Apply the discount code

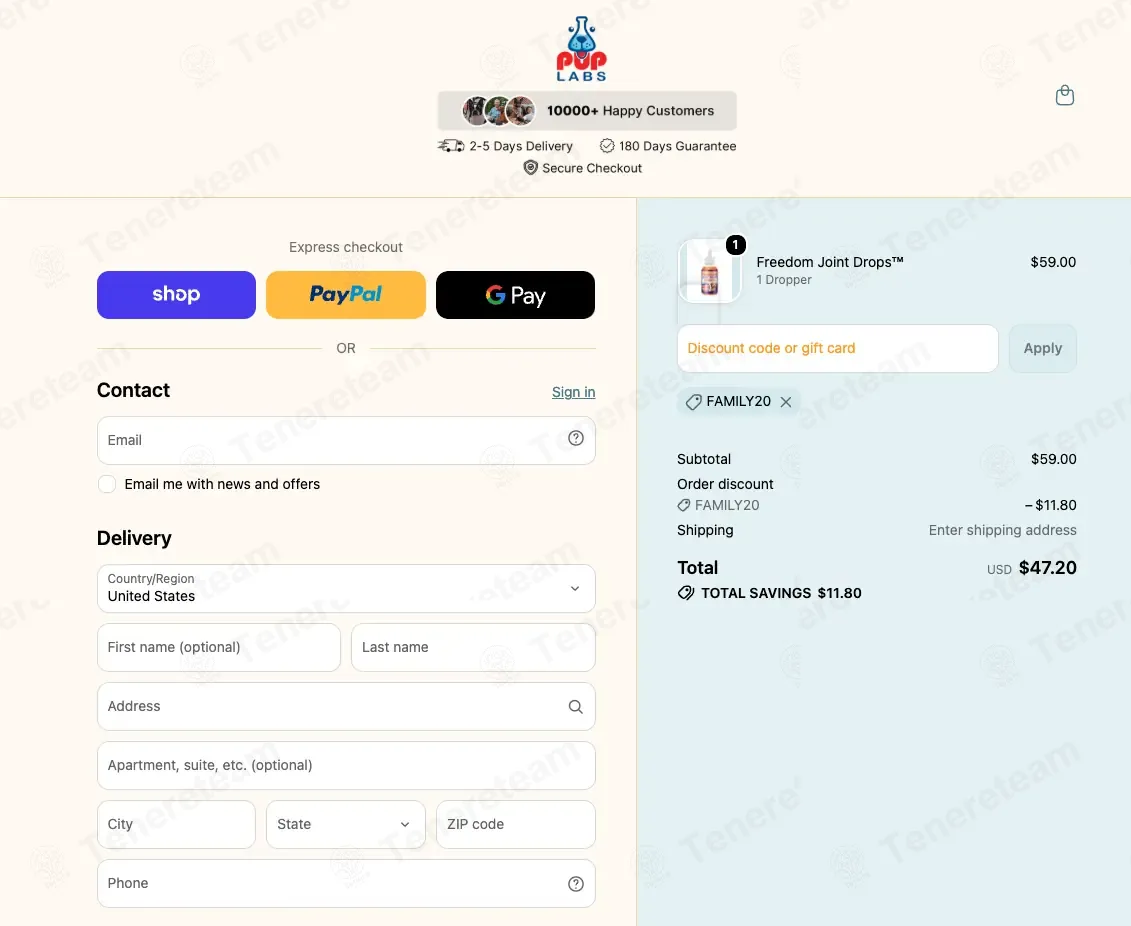click(1043, 348)
